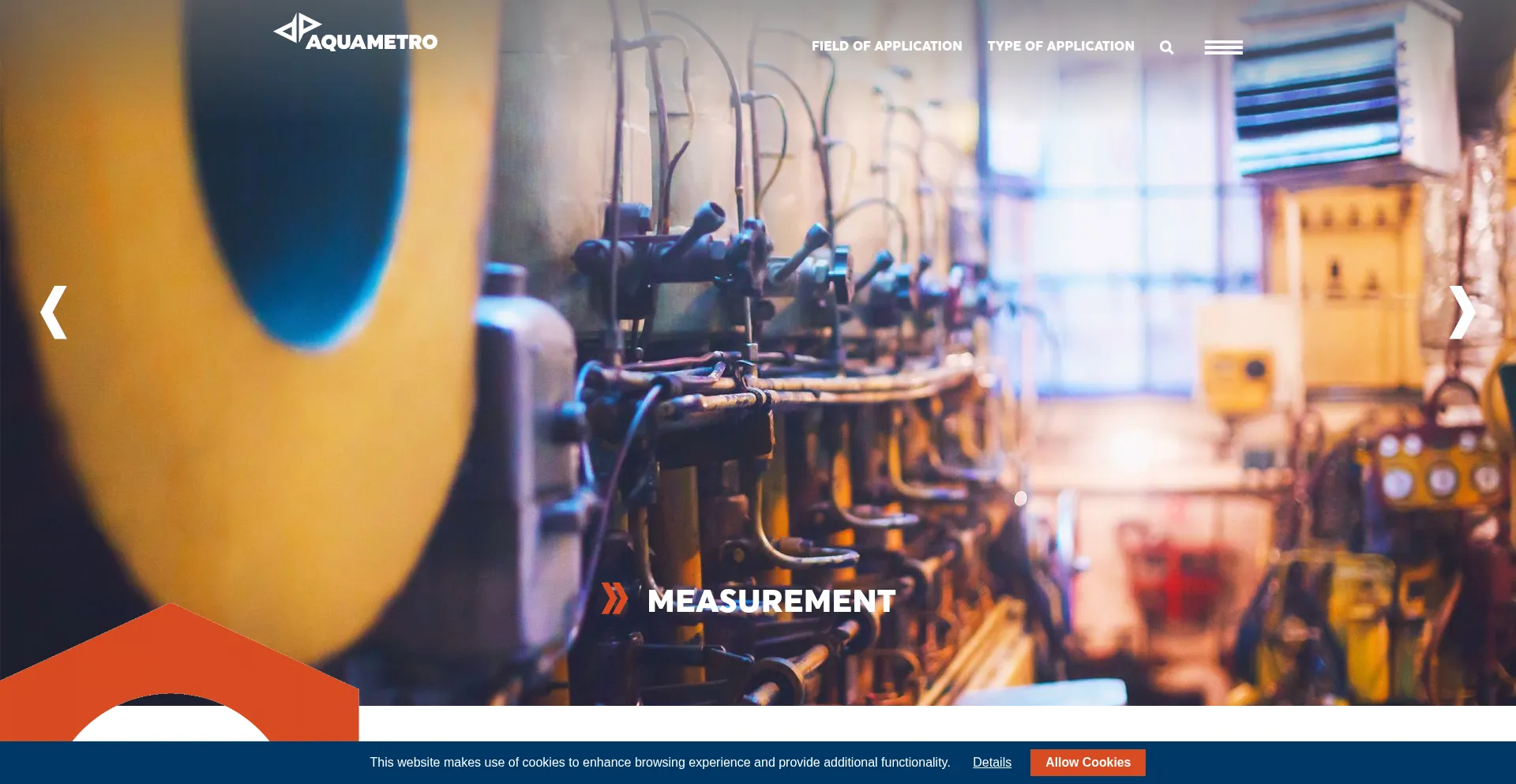Go to next slide arrow
This screenshot has height=784, width=1516.
1462,313
